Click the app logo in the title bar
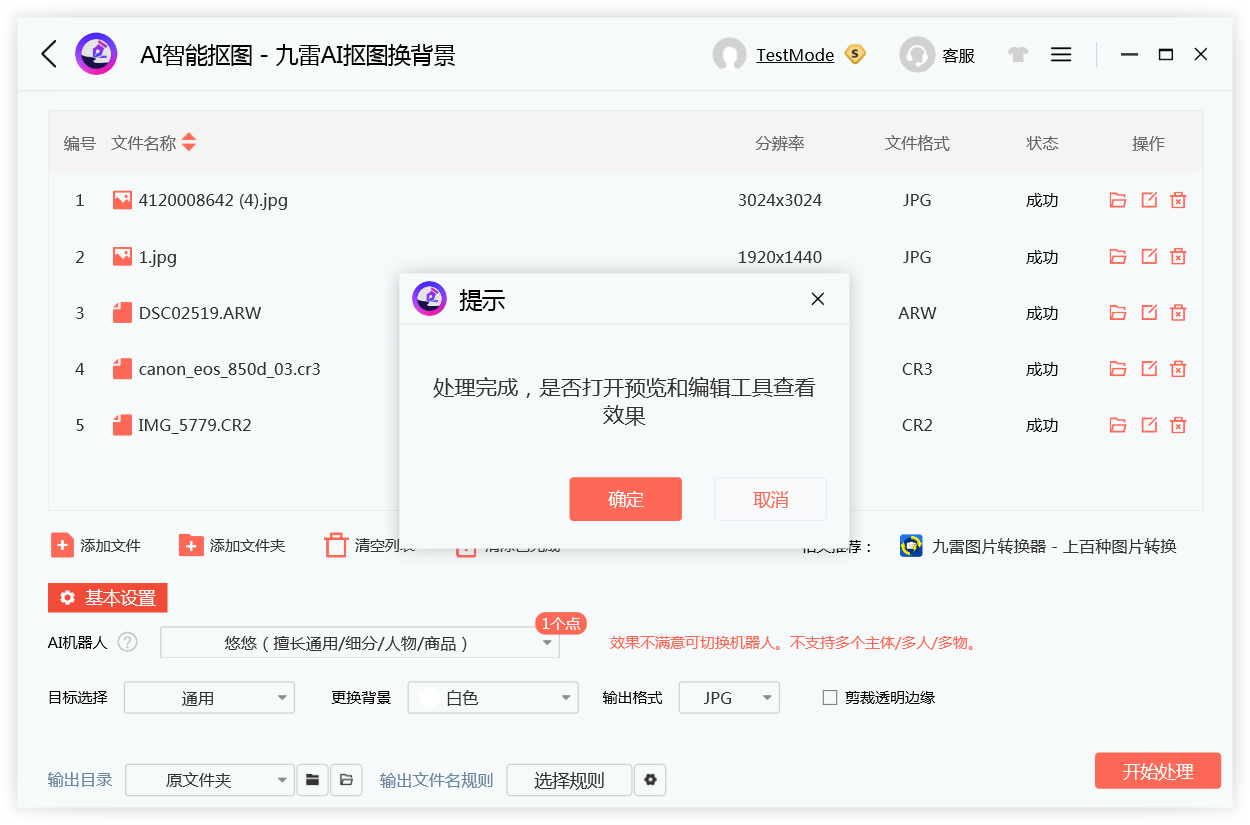The image size is (1250, 825). click(x=96, y=54)
